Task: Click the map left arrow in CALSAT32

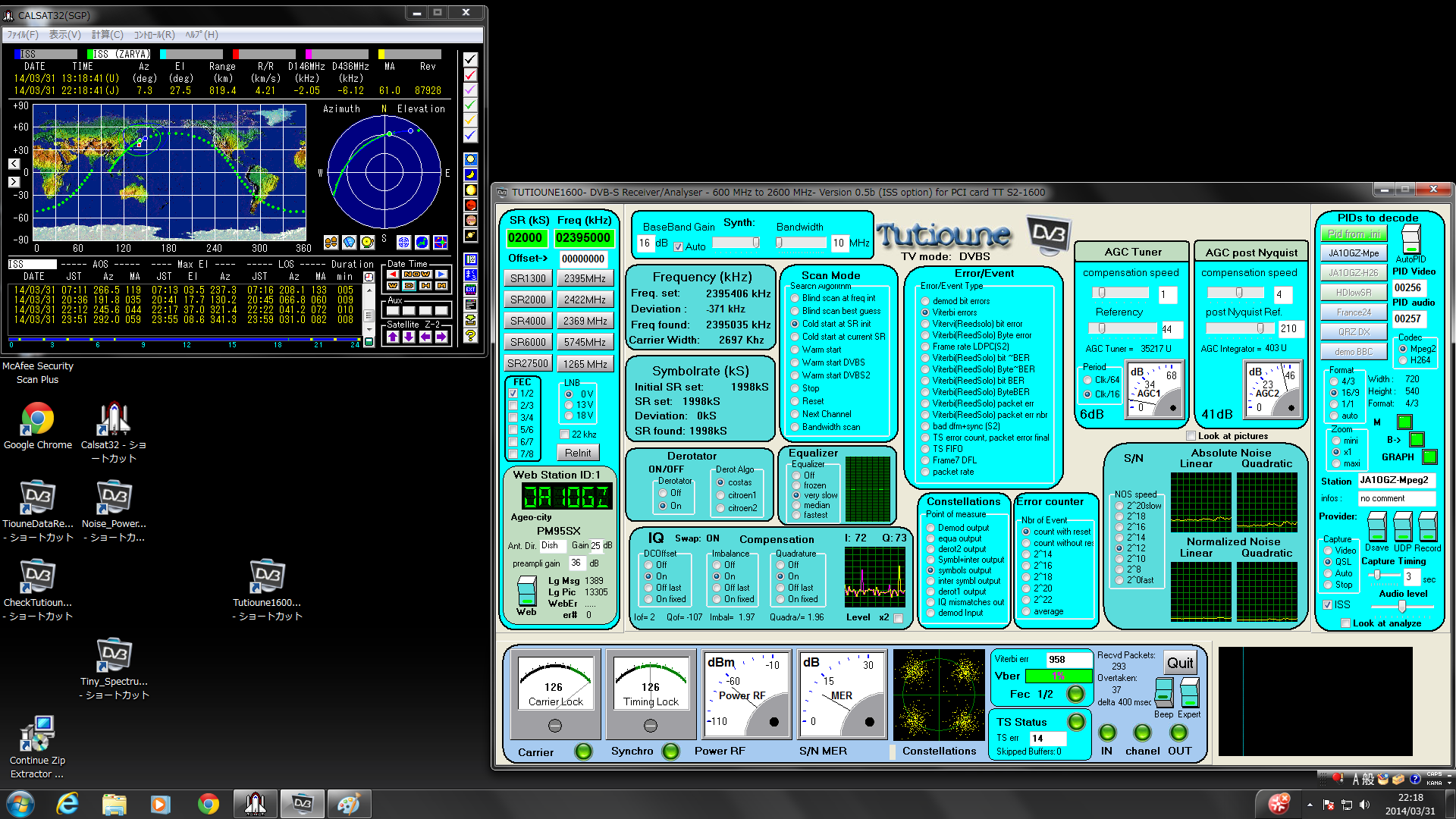Action: coord(14,164)
